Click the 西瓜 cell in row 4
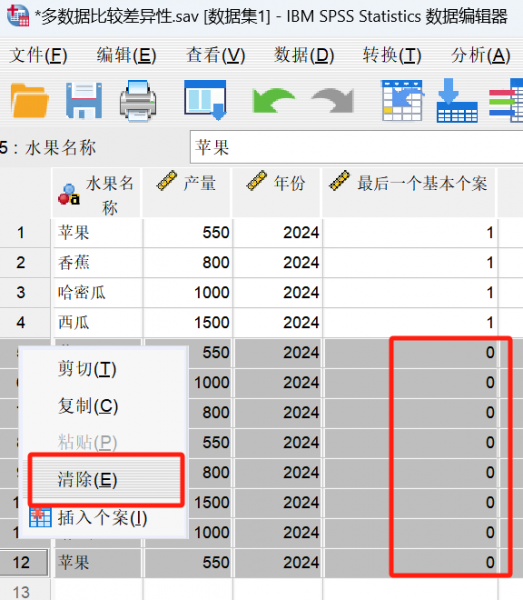This screenshot has width=523, height=600. pyautogui.click(x=98, y=323)
